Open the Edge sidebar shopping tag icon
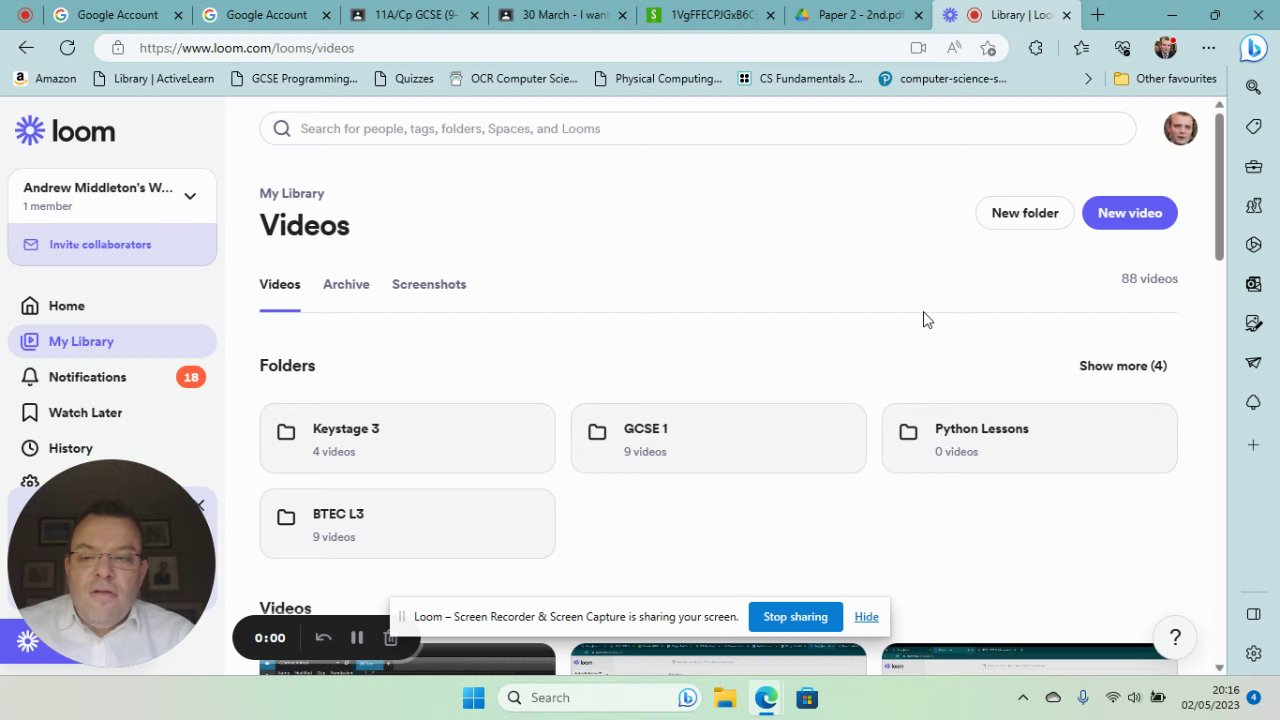The image size is (1280, 720). pos(1253,126)
